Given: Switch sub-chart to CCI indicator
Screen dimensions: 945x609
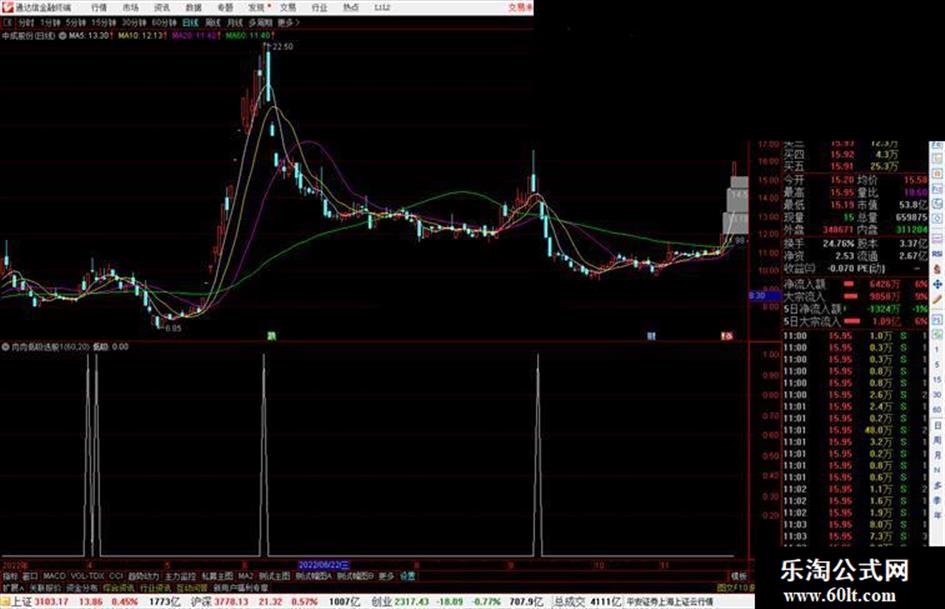Looking at the screenshot, I should click(x=116, y=576).
